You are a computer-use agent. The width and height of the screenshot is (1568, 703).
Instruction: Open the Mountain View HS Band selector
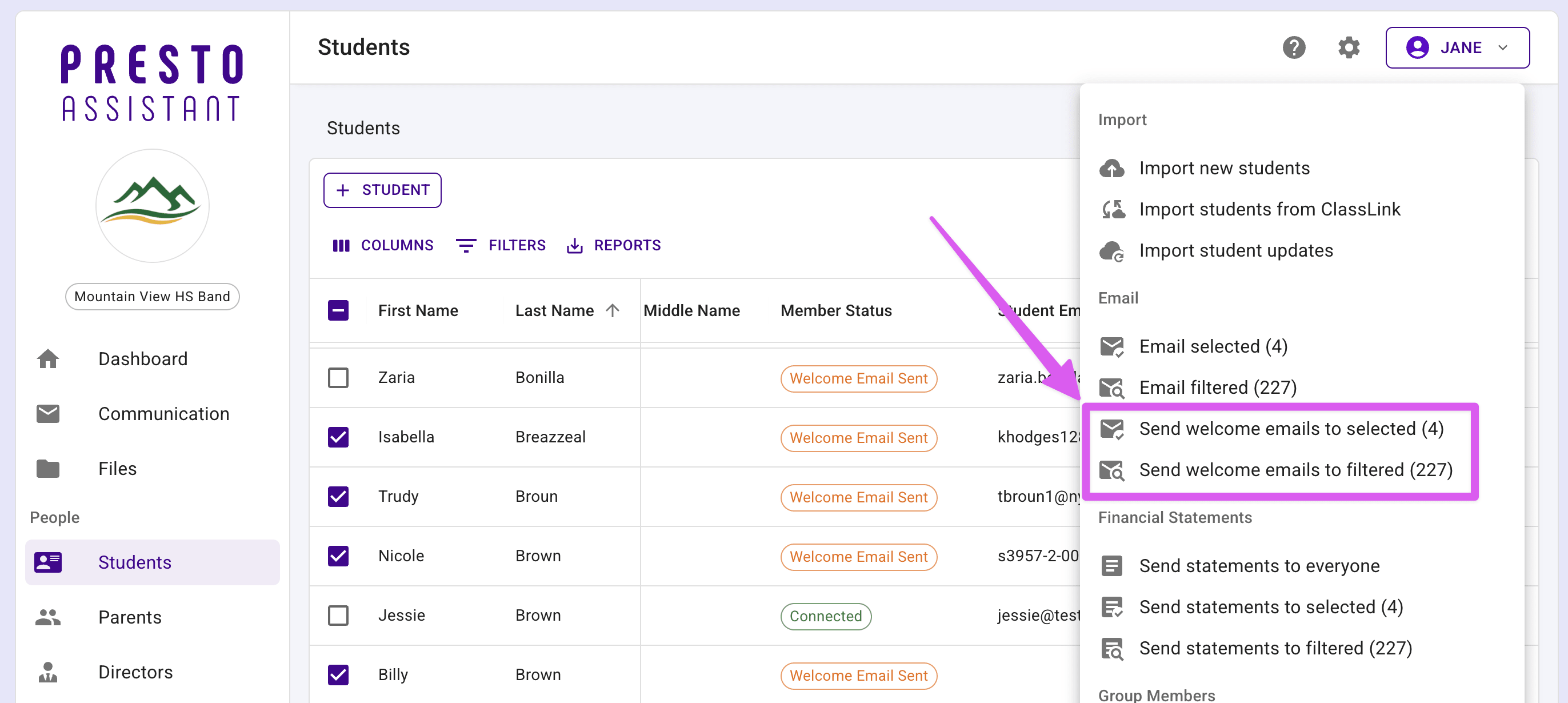click(x=152, y=297)
